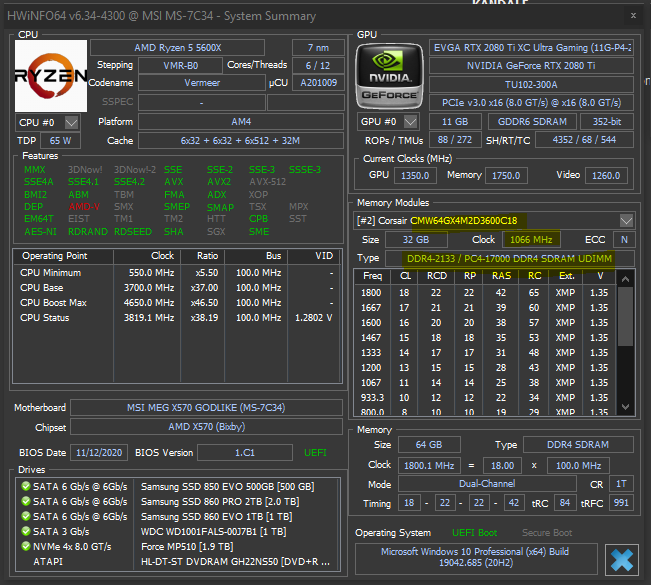This screenshot has height=585, width=651.
Task: Click the green check for Samsung 860 EVO
Action: (26, 516)
